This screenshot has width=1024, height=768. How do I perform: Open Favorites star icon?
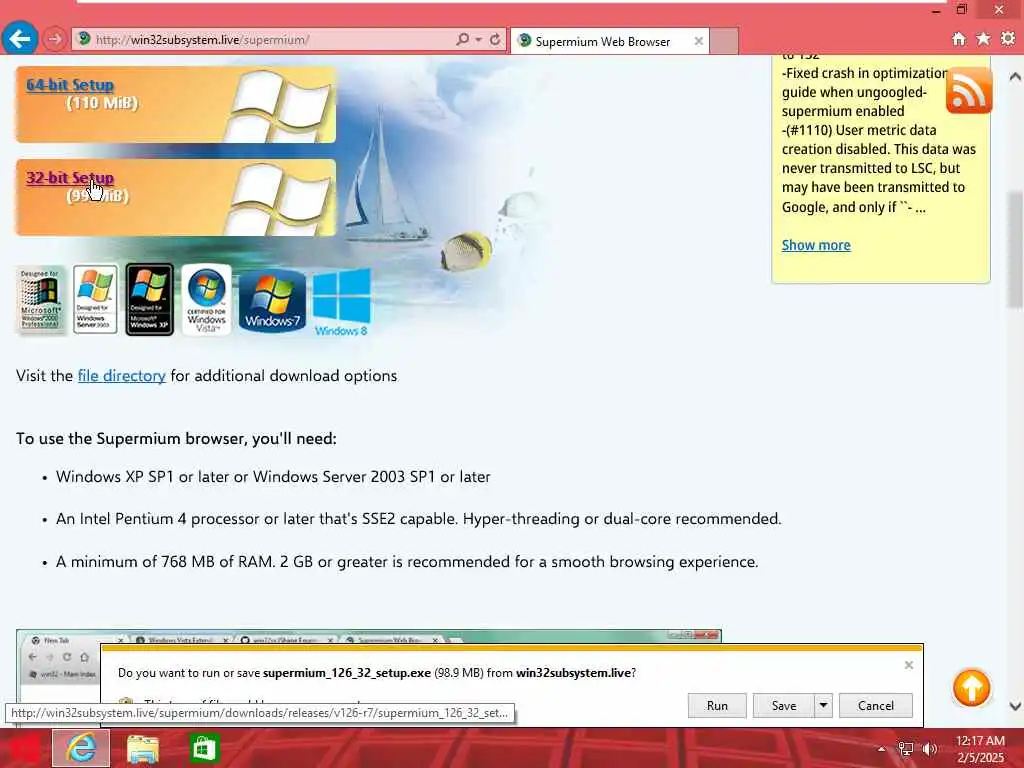tap(983, 39)
